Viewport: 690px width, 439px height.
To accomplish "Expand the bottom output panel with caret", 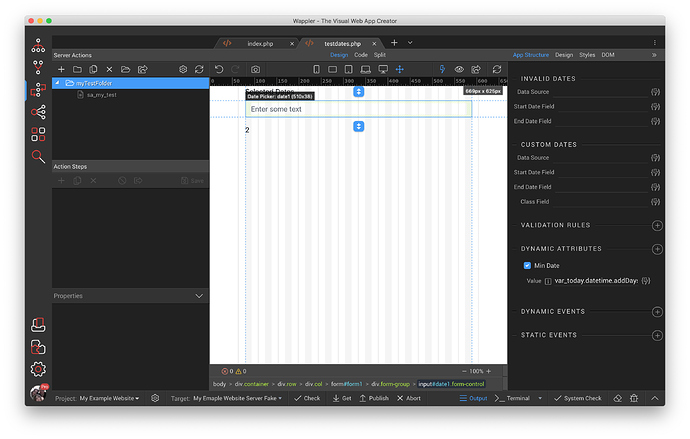I will 655,398.
